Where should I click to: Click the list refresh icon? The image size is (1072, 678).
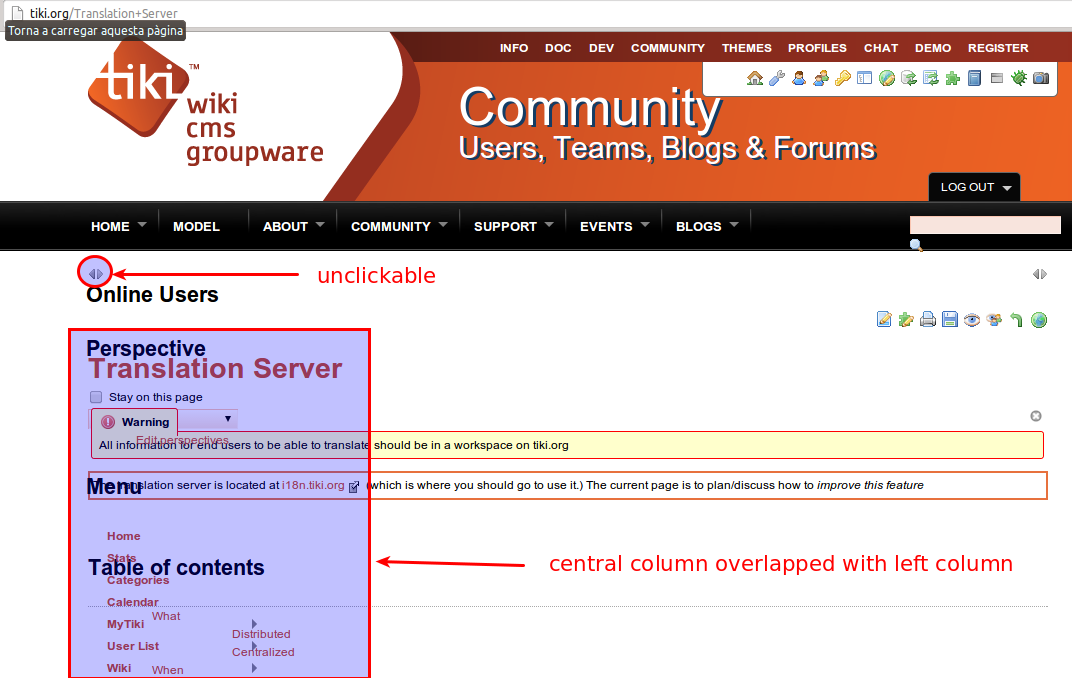tap(930, 79)
